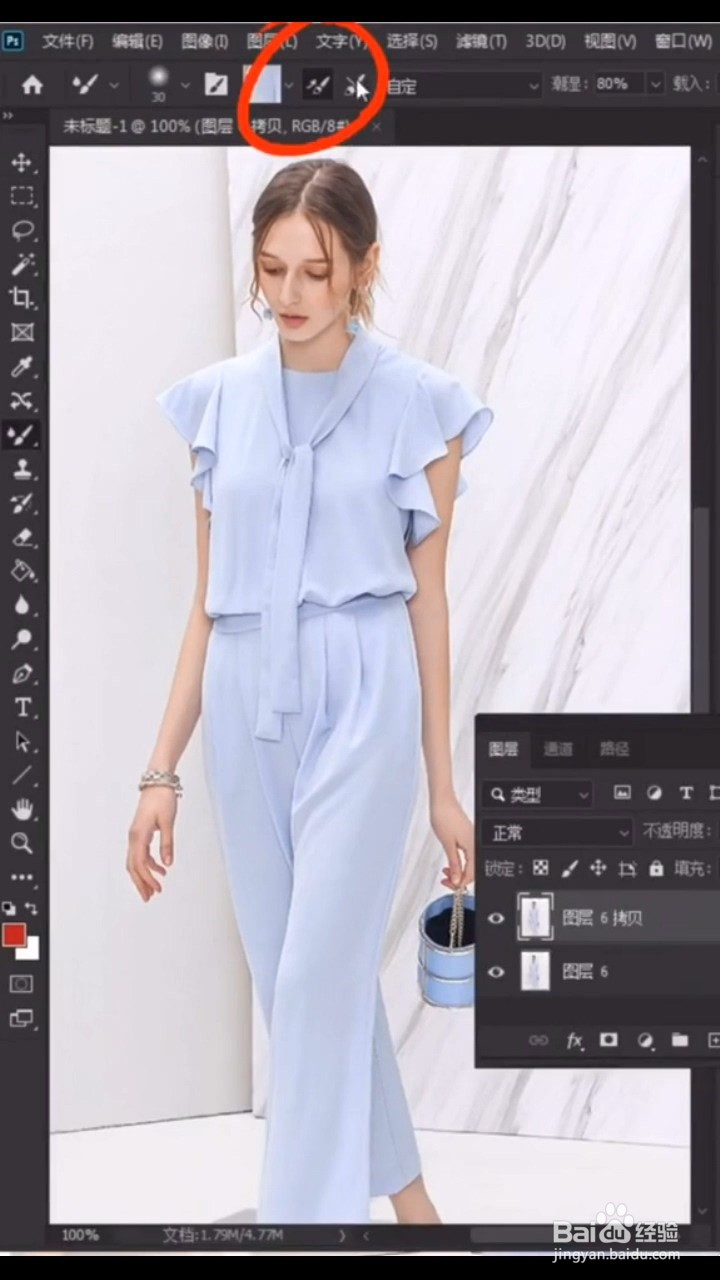
Task: Select the History Brush tool
Action: (x=21, y=503)
